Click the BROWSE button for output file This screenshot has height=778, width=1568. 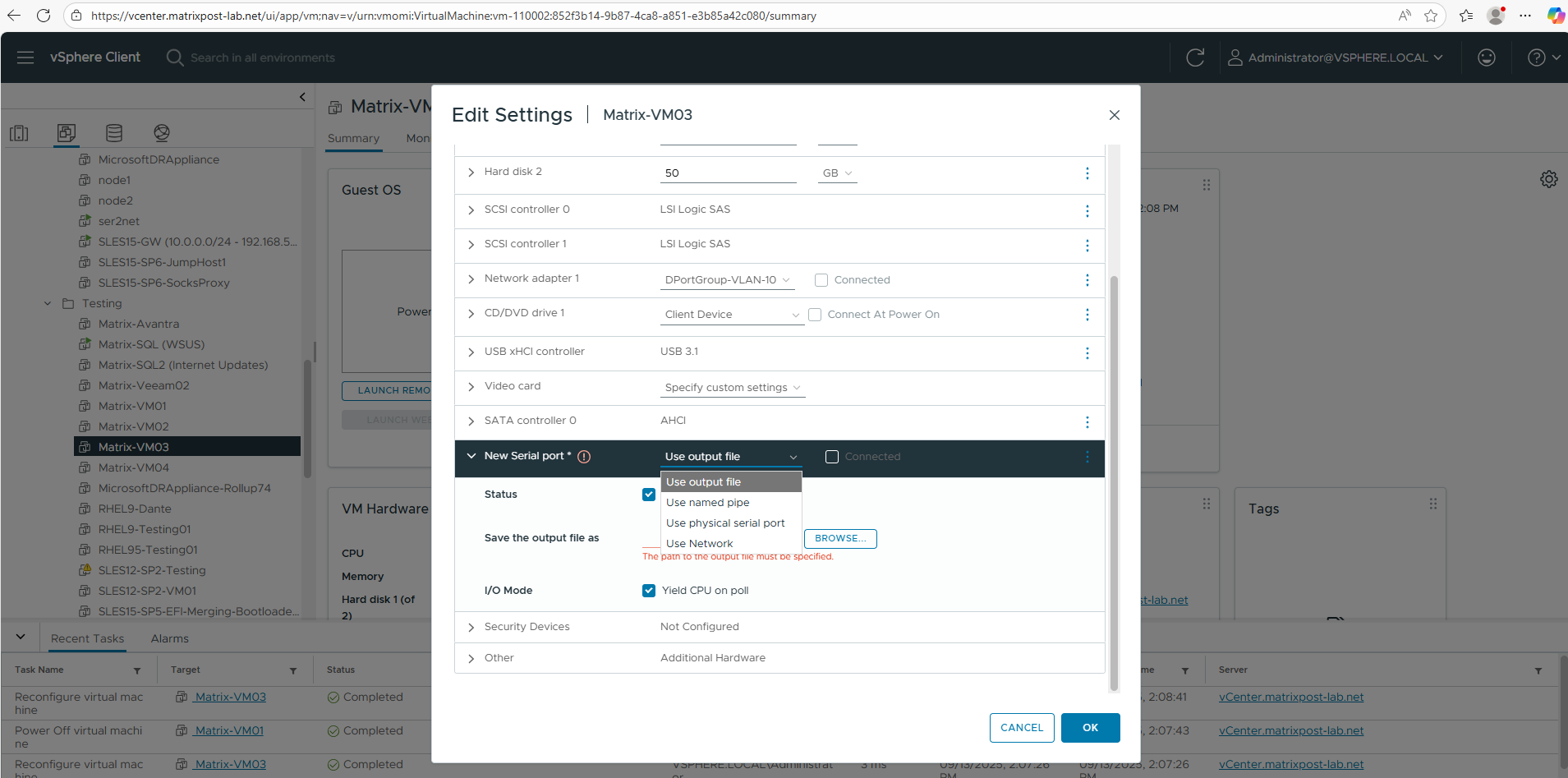(x=839, y=539)
